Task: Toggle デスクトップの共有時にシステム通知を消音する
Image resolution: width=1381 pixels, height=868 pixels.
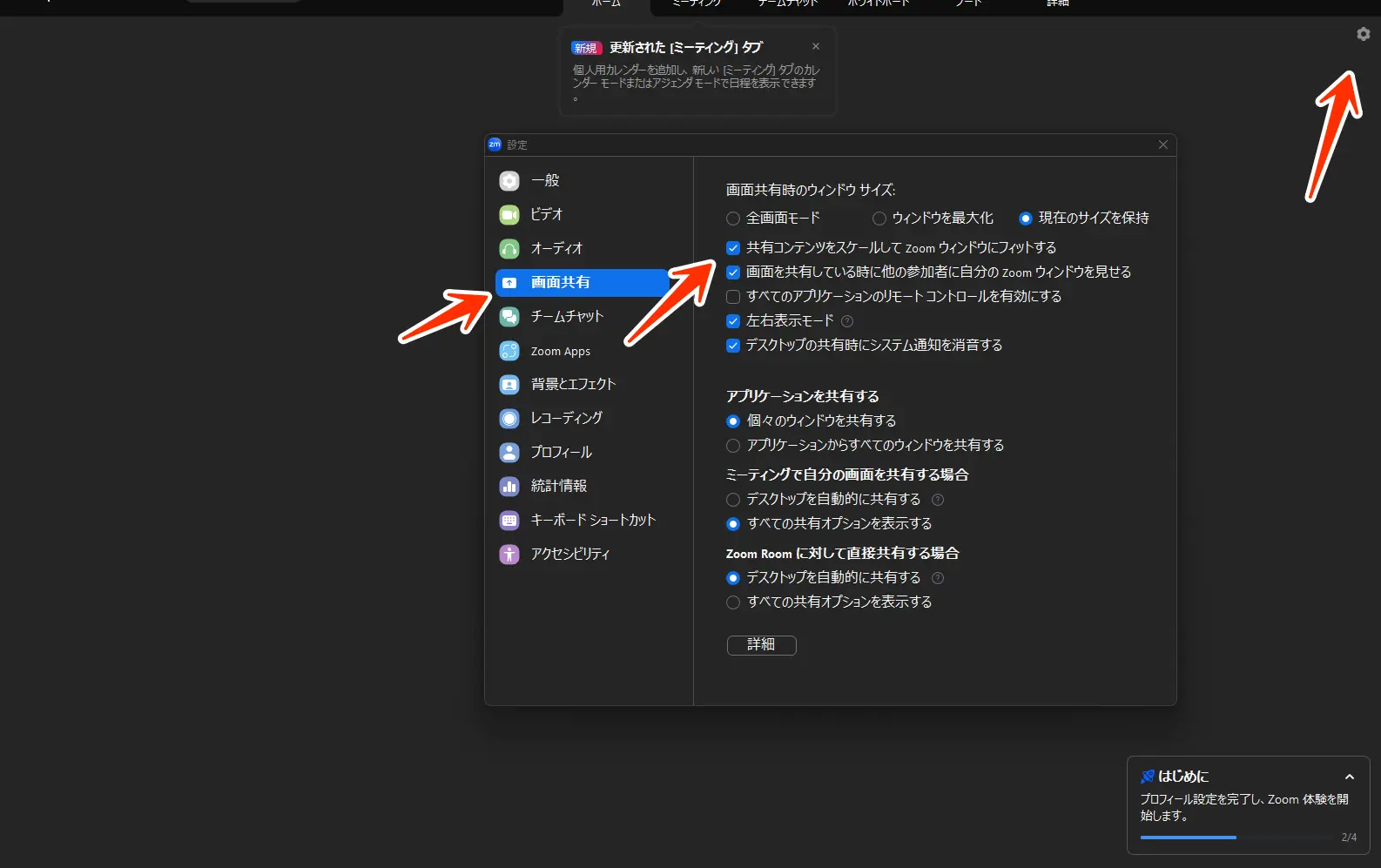Action: 733,346
